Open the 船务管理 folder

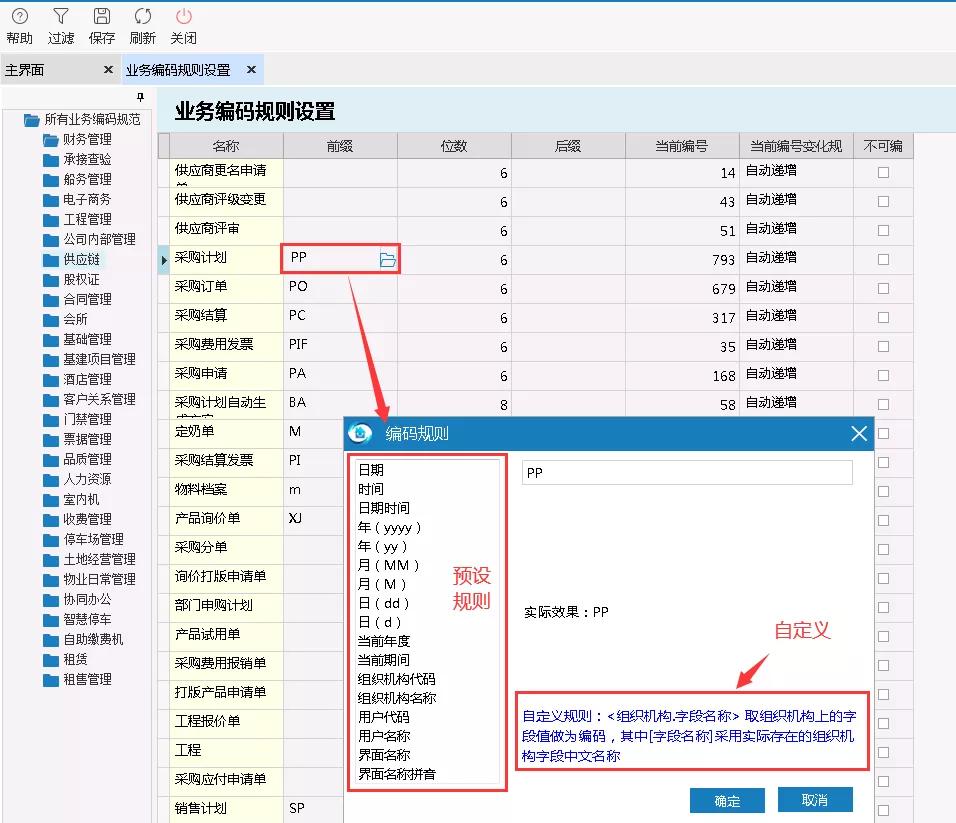pyautogui.click(x=77, y=180)
